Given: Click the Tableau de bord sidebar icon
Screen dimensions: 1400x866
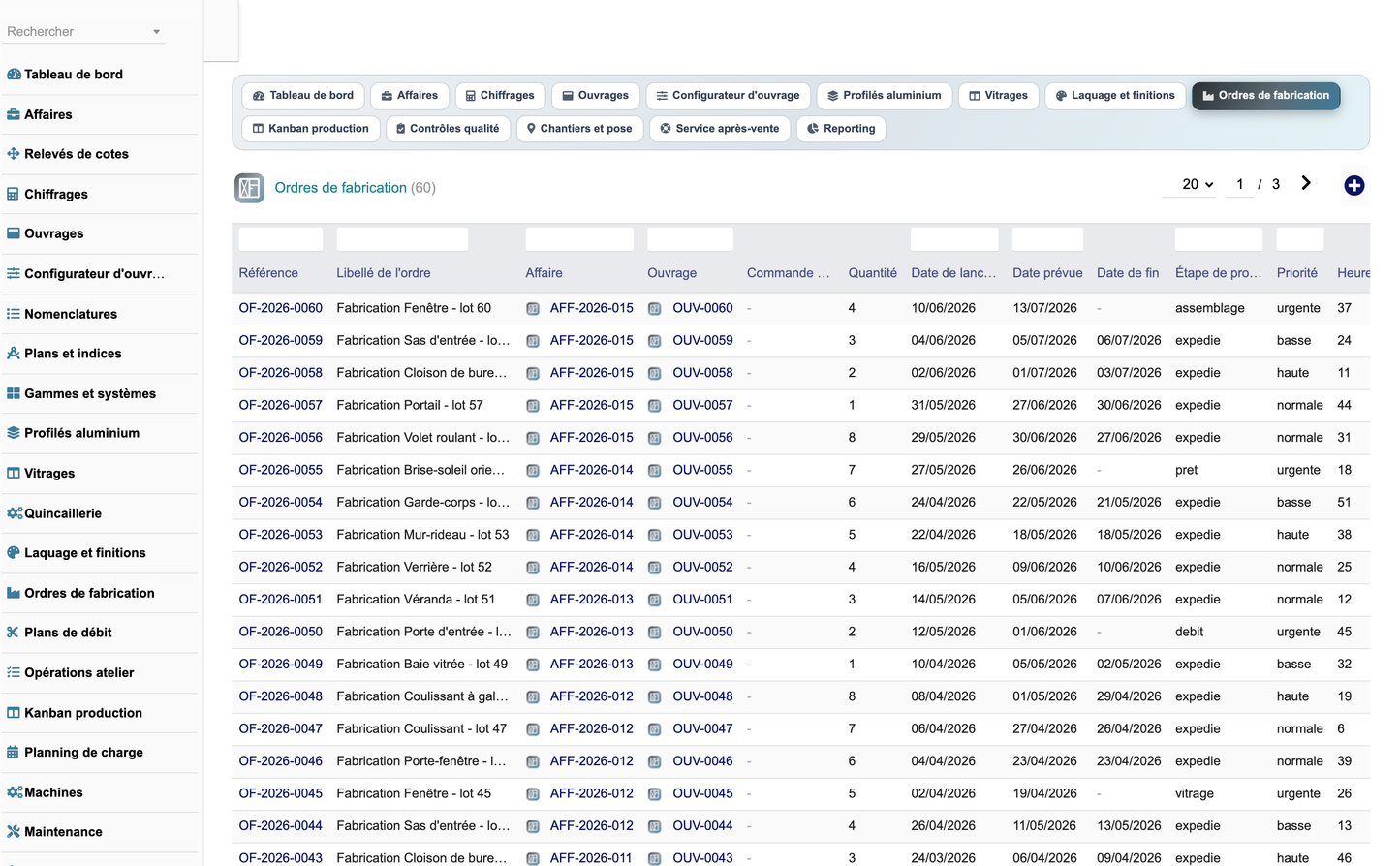Looking at the screenshot, I should pyautogui.click(x=14, y=75).
